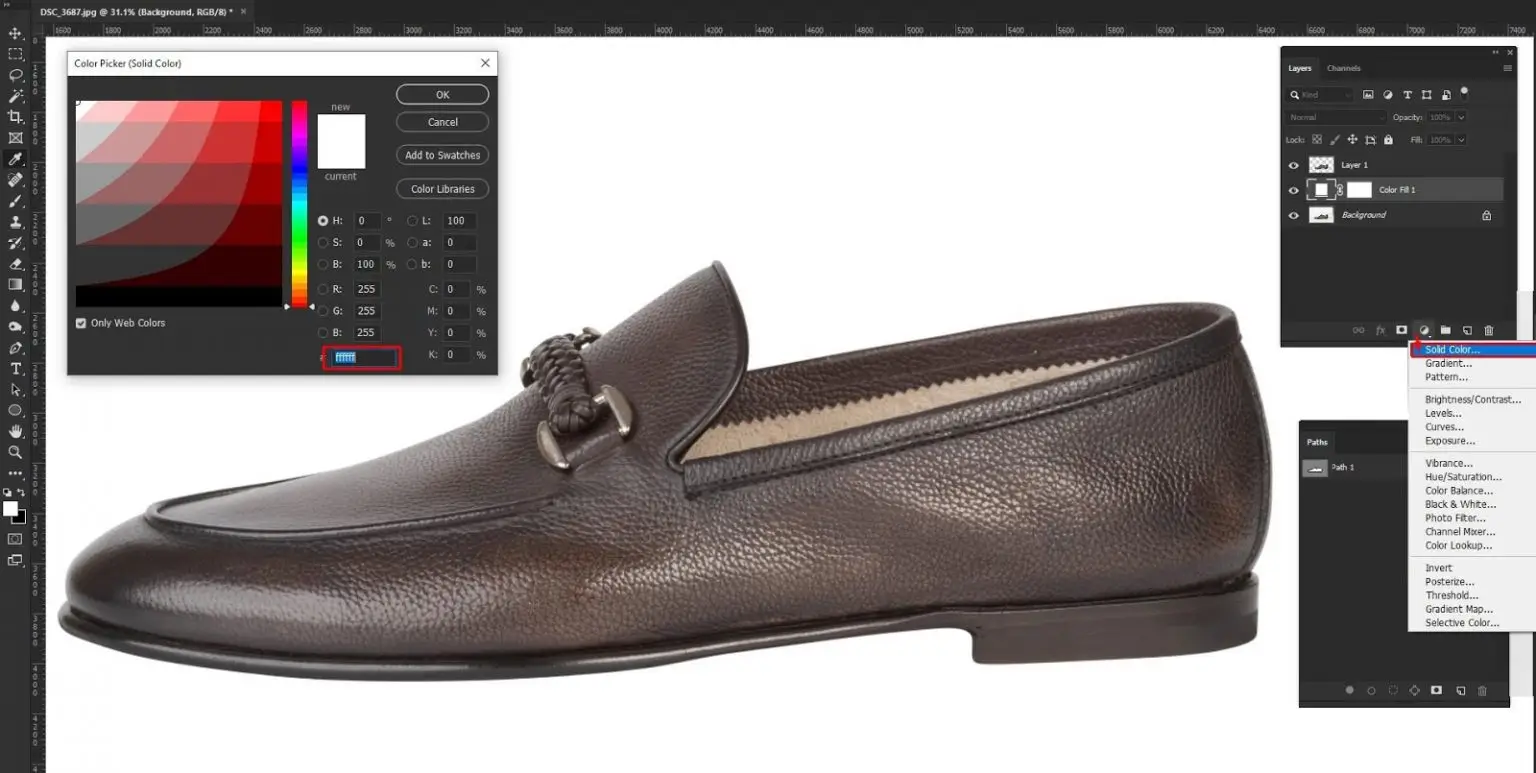Select the Spot Healing Brush tool
The height and width of the screenshot is (773, 1536).
[15, 180]
